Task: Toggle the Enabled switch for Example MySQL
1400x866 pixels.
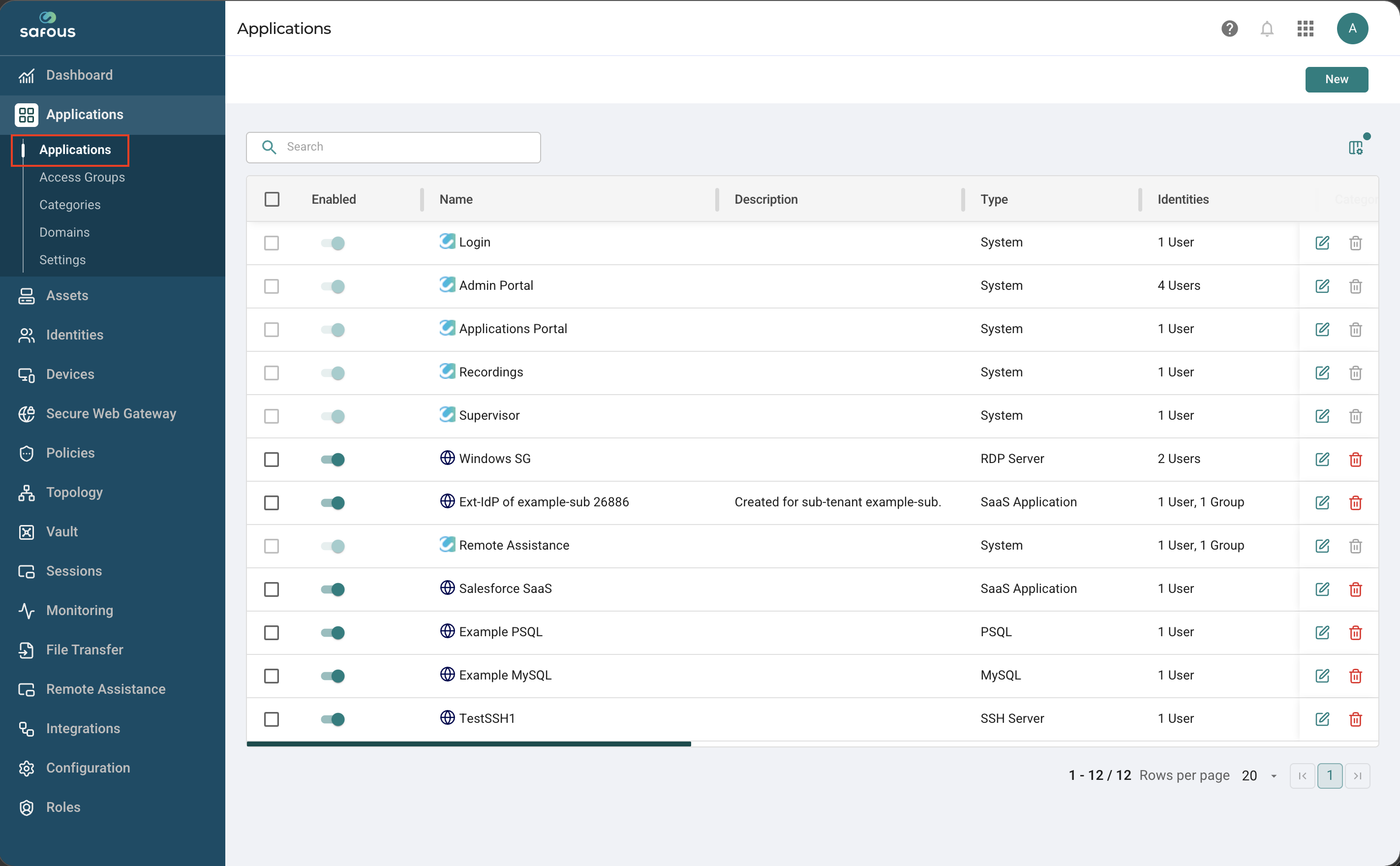Action: [333, 676]
